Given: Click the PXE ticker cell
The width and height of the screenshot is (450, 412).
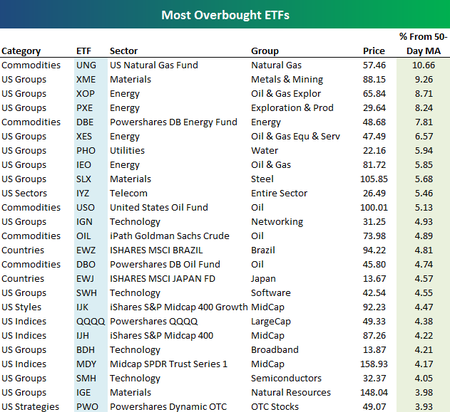Looking at the screenshot, I should 84,108.
